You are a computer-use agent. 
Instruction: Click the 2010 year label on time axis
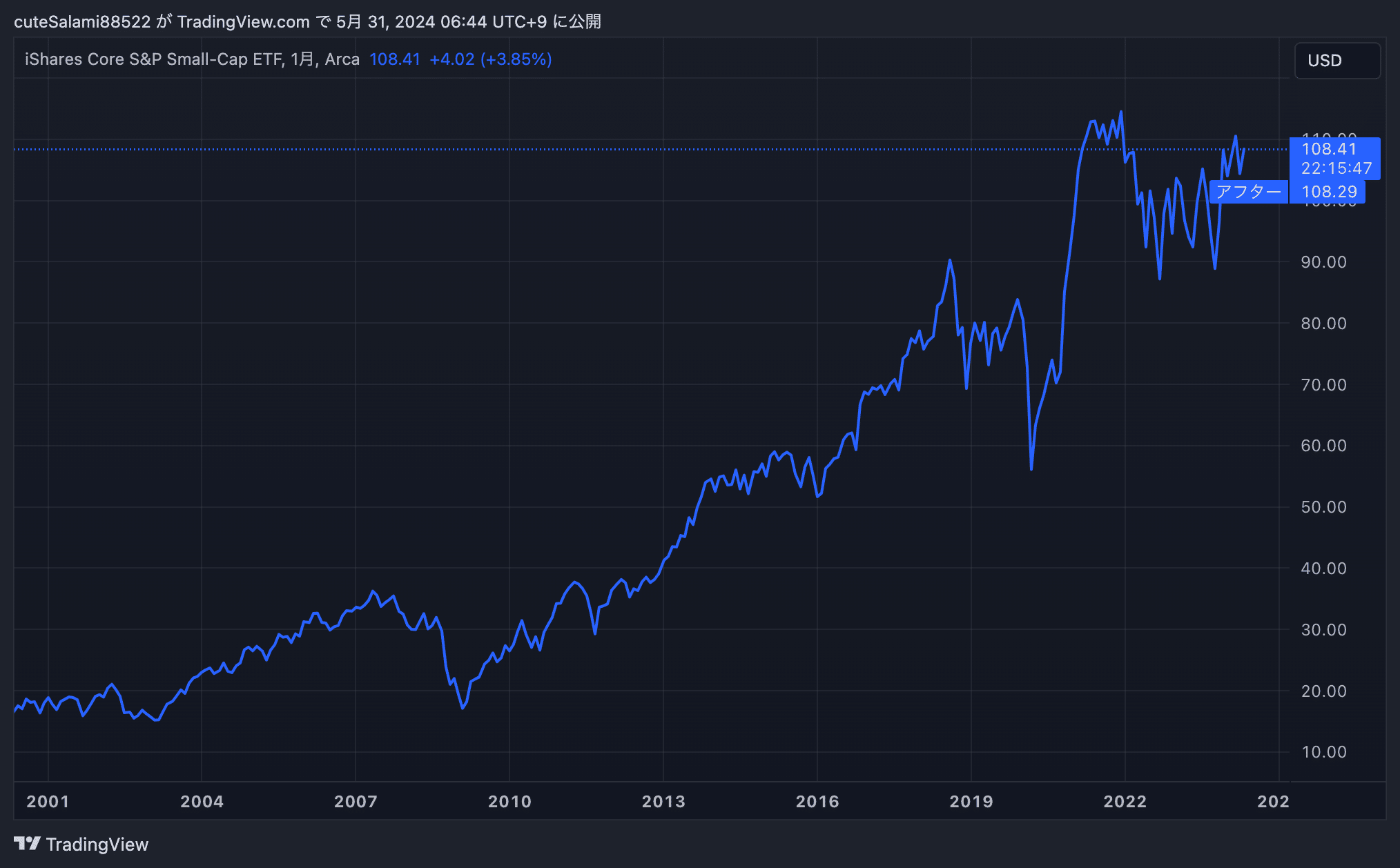pos(509,802)
